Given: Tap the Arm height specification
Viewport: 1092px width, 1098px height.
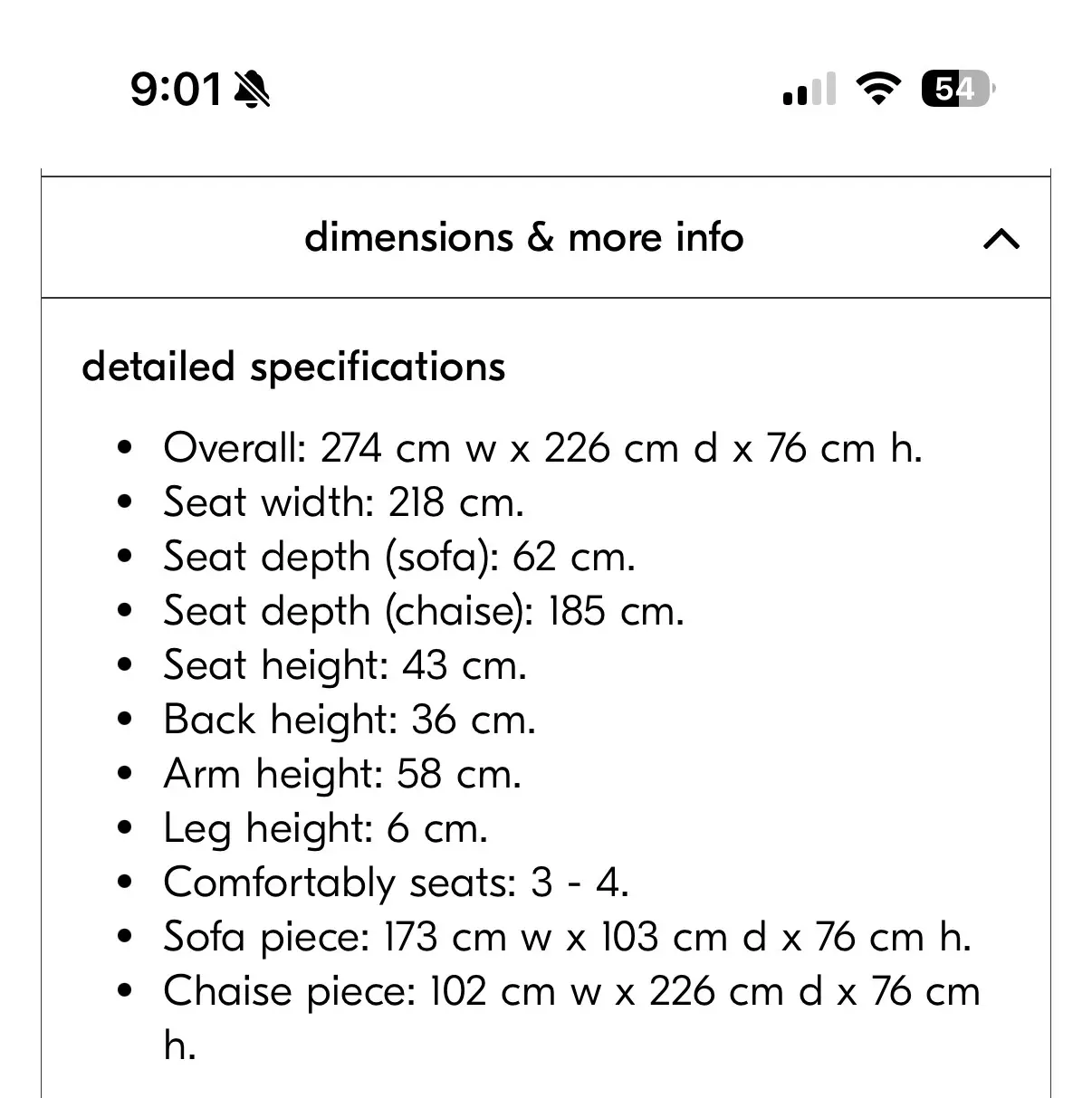Looking at the screenshot, I should (342, 774).
